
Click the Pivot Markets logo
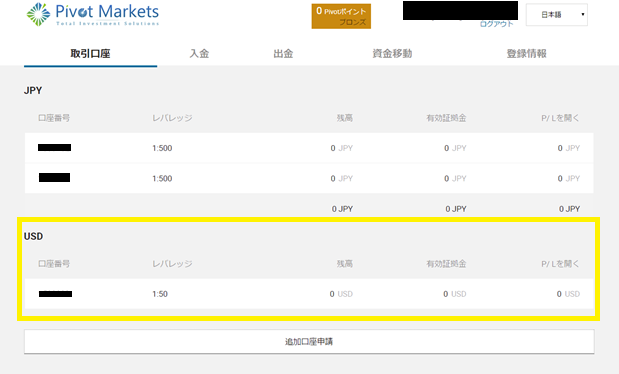coord(93,14)
